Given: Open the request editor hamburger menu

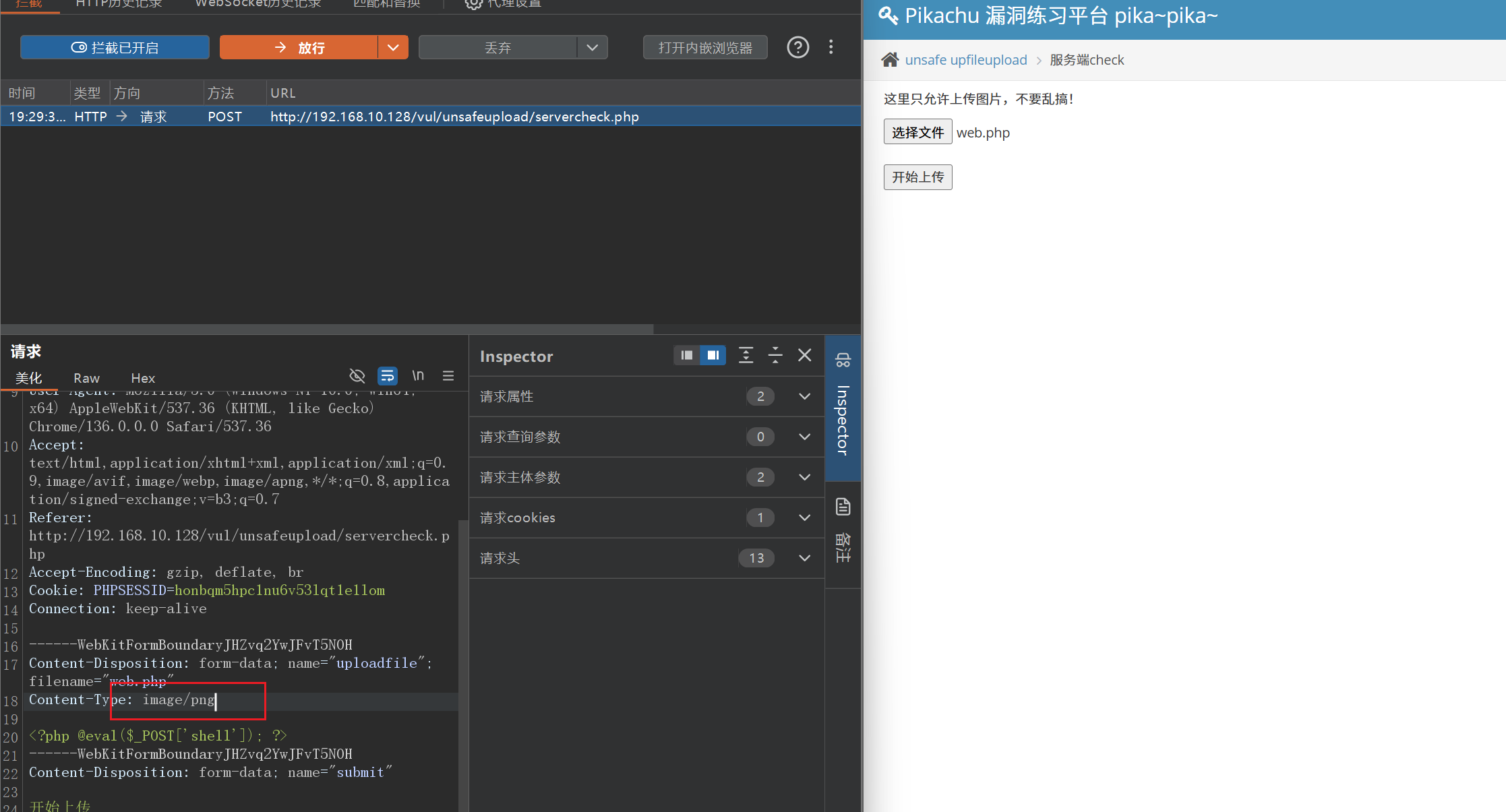Looking at the screenshot, I should [x=448, y=376].
